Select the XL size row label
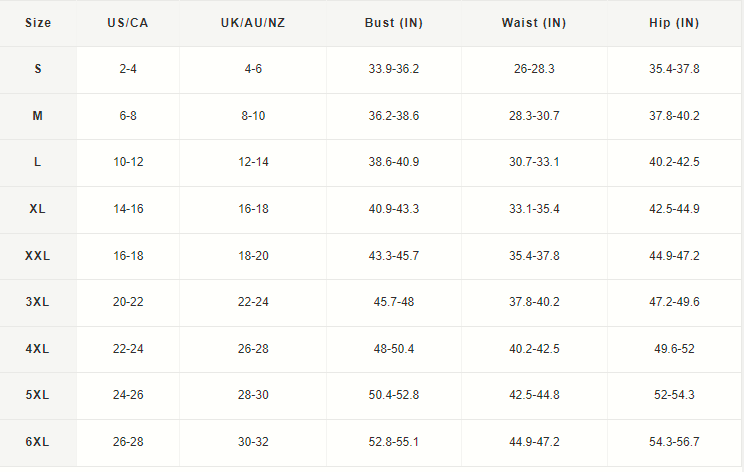Screen dimensions: 744x472 pos(37,209)
